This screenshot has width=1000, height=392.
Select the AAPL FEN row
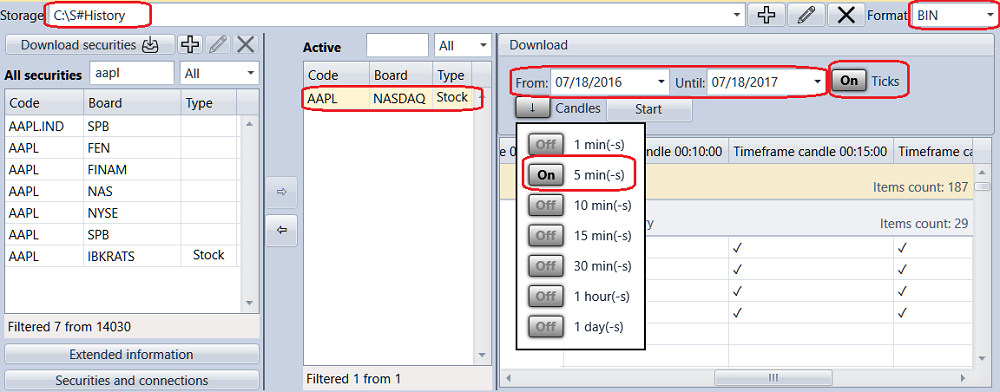[x=122, y=148]
